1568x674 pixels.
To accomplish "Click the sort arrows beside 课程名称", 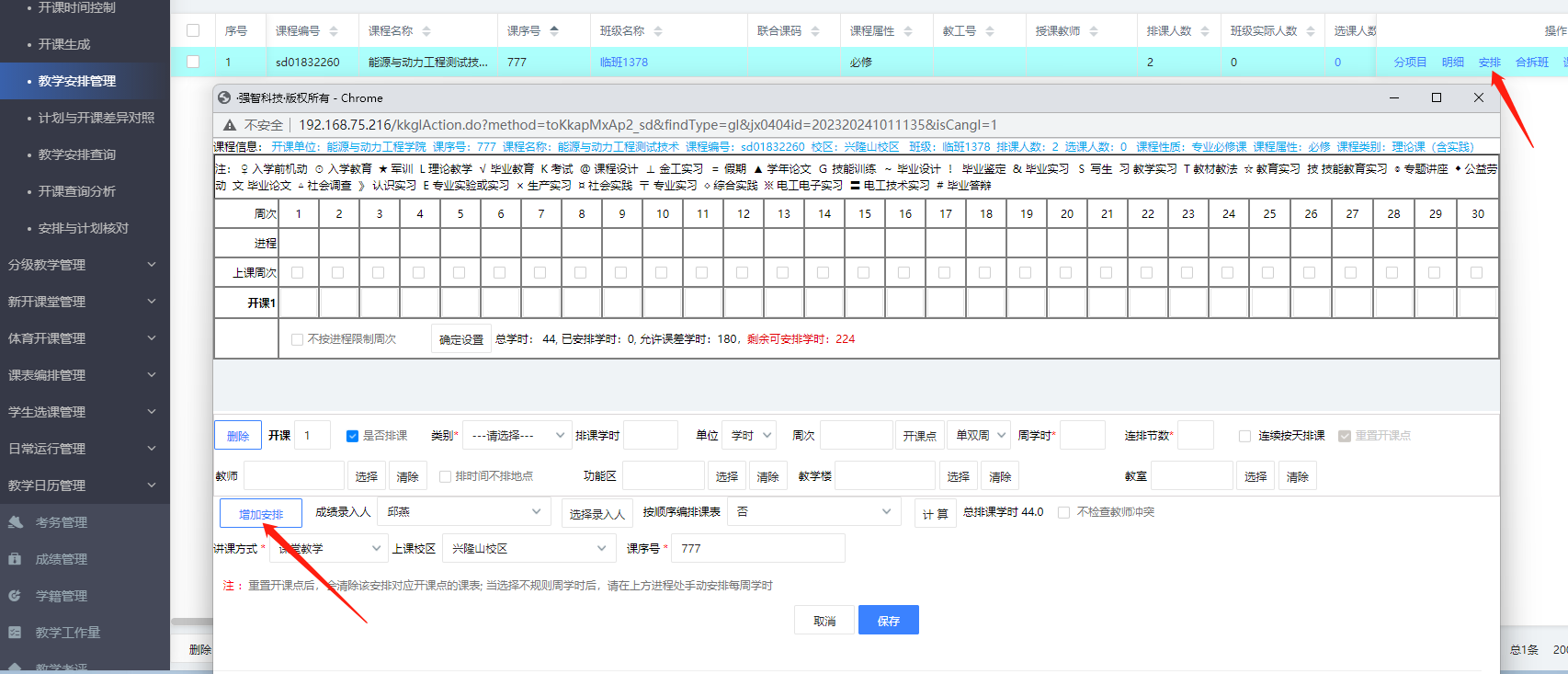I will (x=426, y=31).
